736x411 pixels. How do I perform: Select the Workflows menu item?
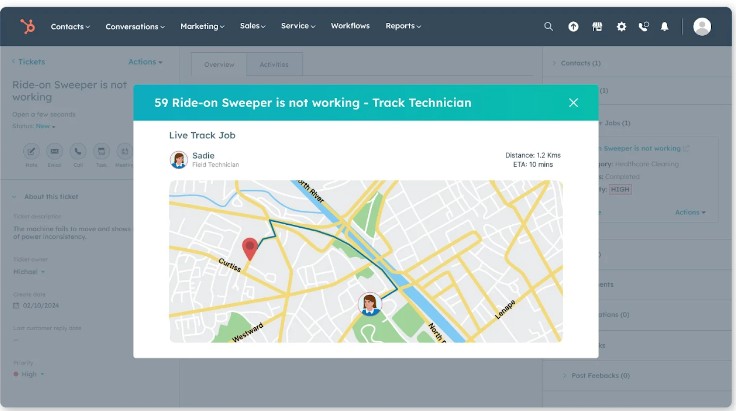(x=350, y=27)
